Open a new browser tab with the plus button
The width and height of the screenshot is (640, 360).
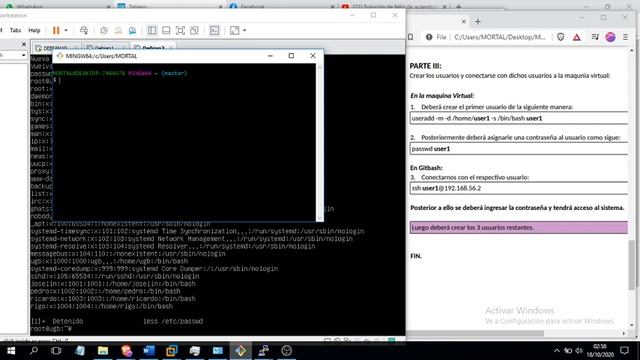click(478, 22)
